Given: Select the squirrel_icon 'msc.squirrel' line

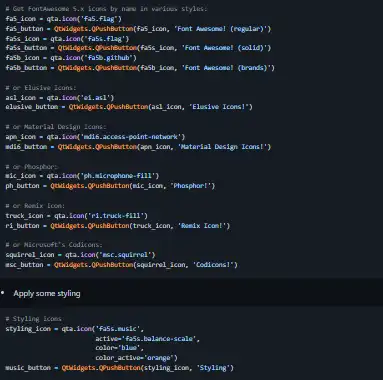Looking at the screenshot, I should tap(80, 255).
